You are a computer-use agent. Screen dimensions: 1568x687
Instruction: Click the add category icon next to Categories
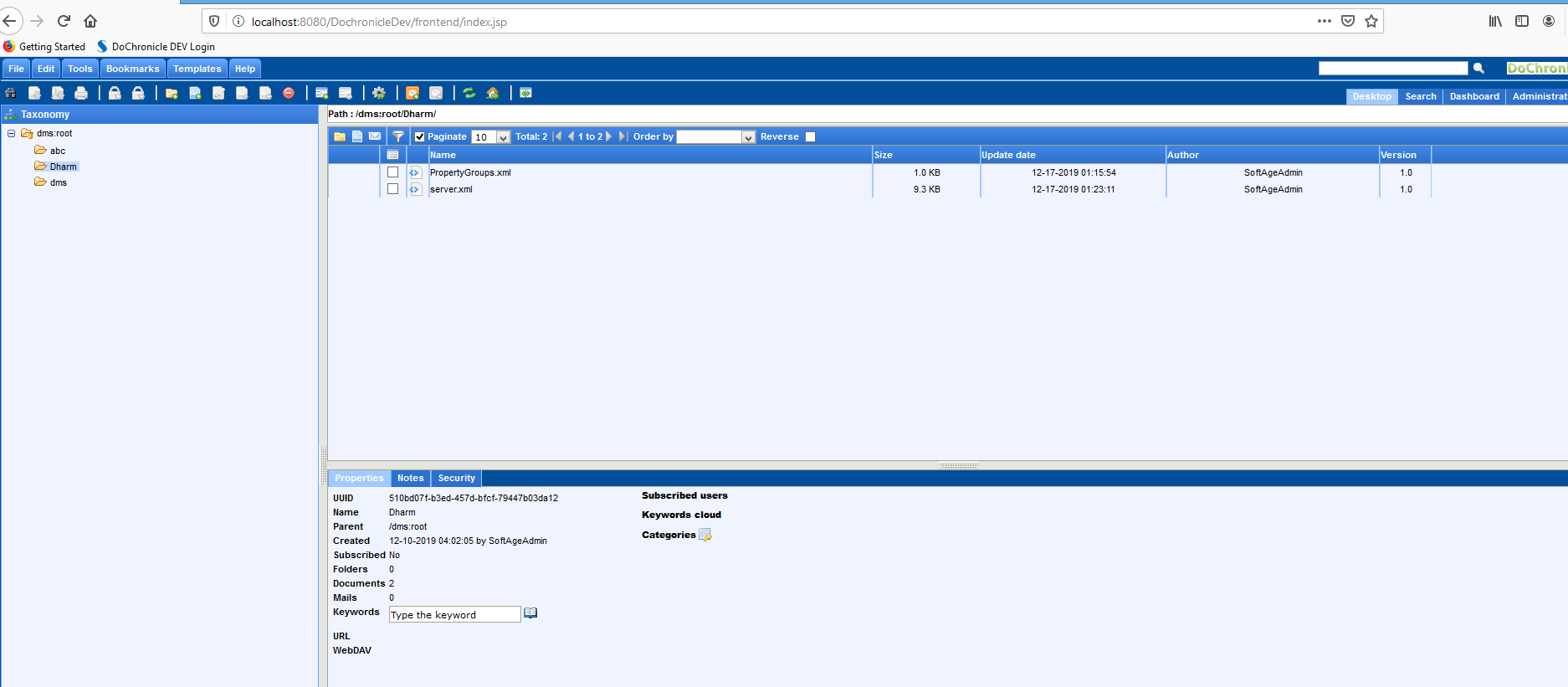coord(705,535)
